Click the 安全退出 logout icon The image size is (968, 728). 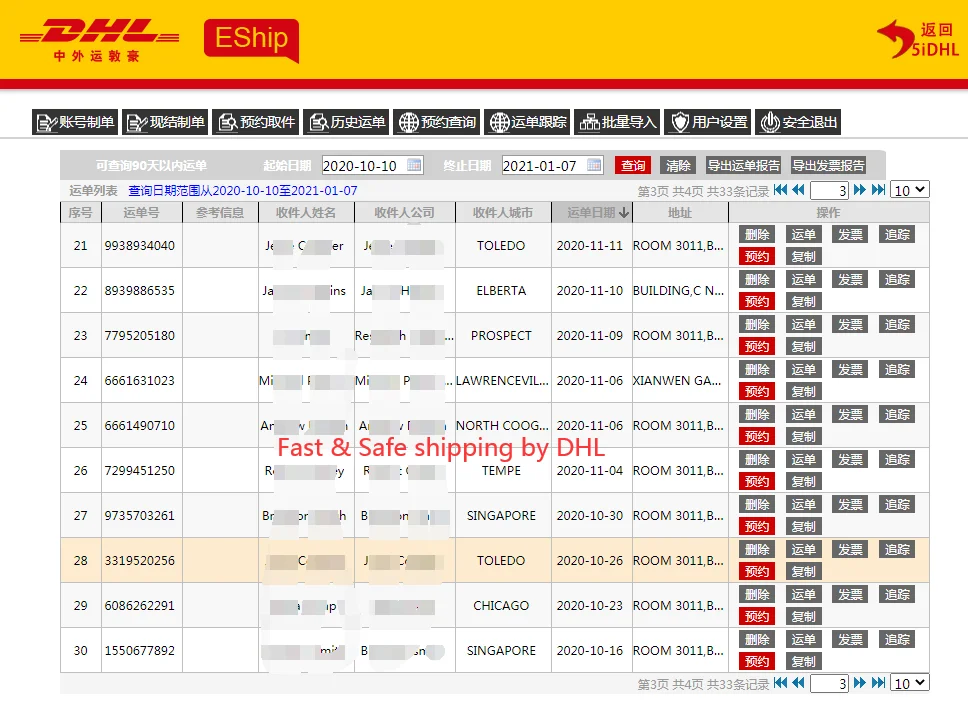coord(797,122)
